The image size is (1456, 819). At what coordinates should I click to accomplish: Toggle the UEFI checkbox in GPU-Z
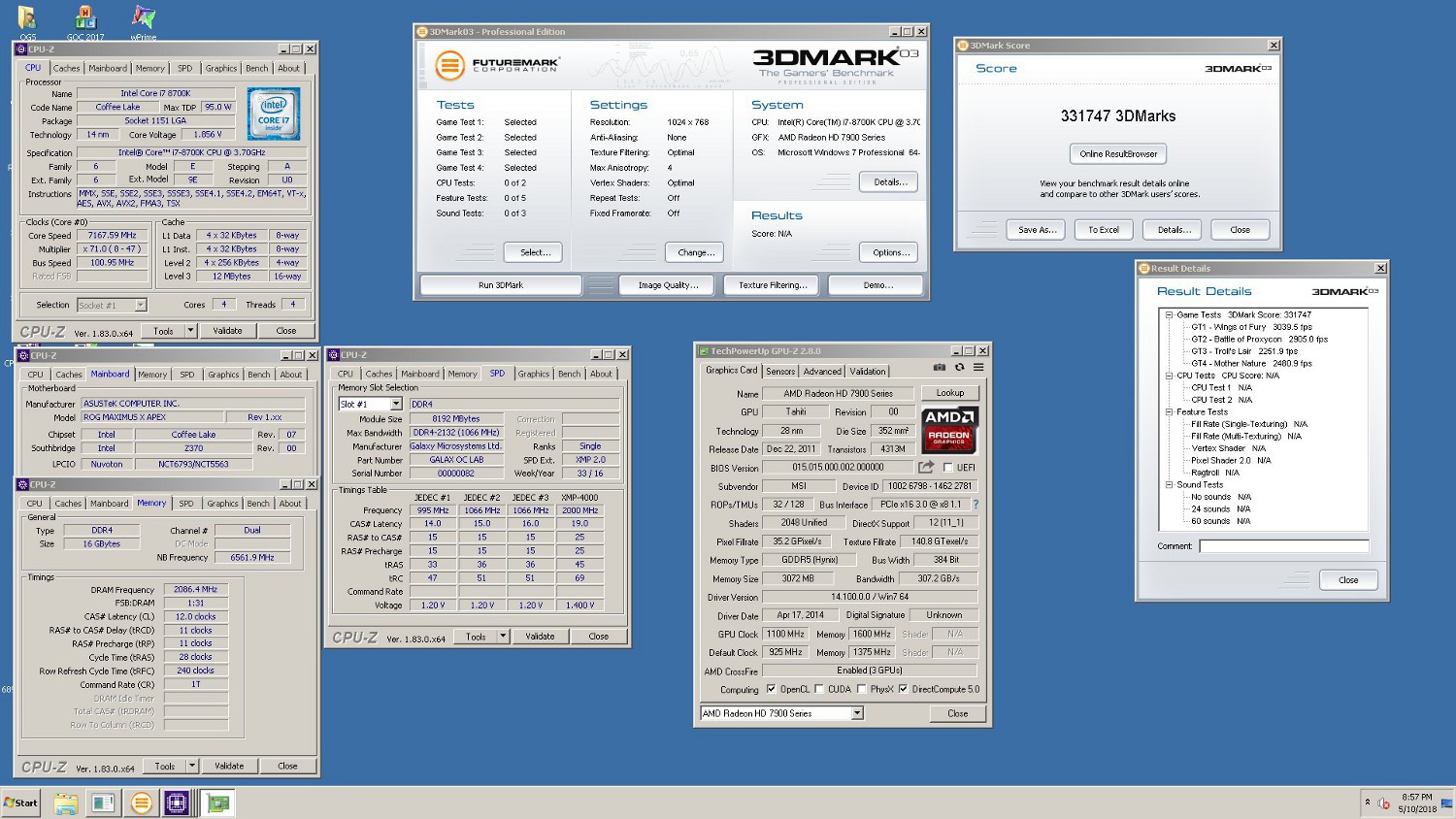click(x=948, y=468)
